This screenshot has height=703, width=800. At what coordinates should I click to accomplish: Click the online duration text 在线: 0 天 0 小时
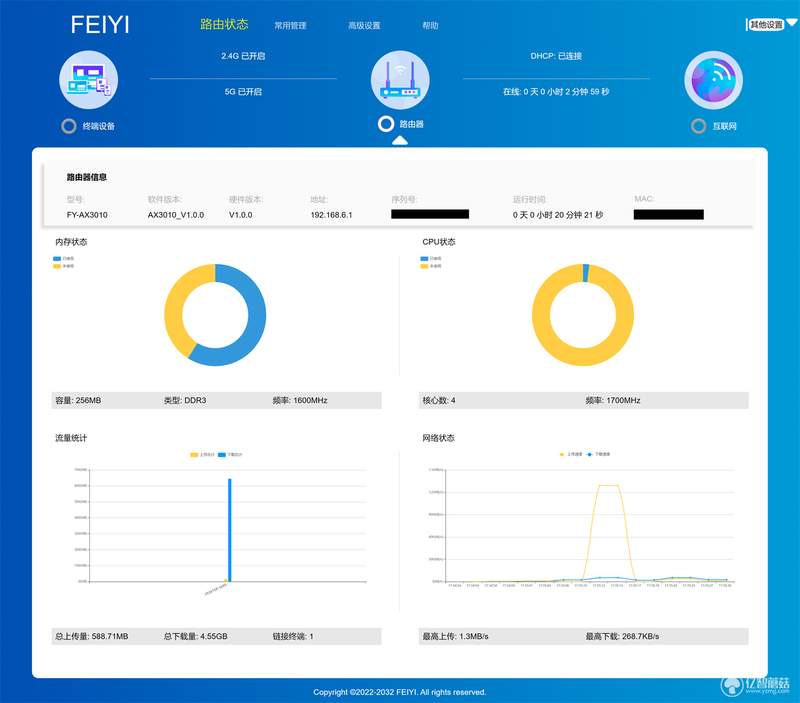556,92
